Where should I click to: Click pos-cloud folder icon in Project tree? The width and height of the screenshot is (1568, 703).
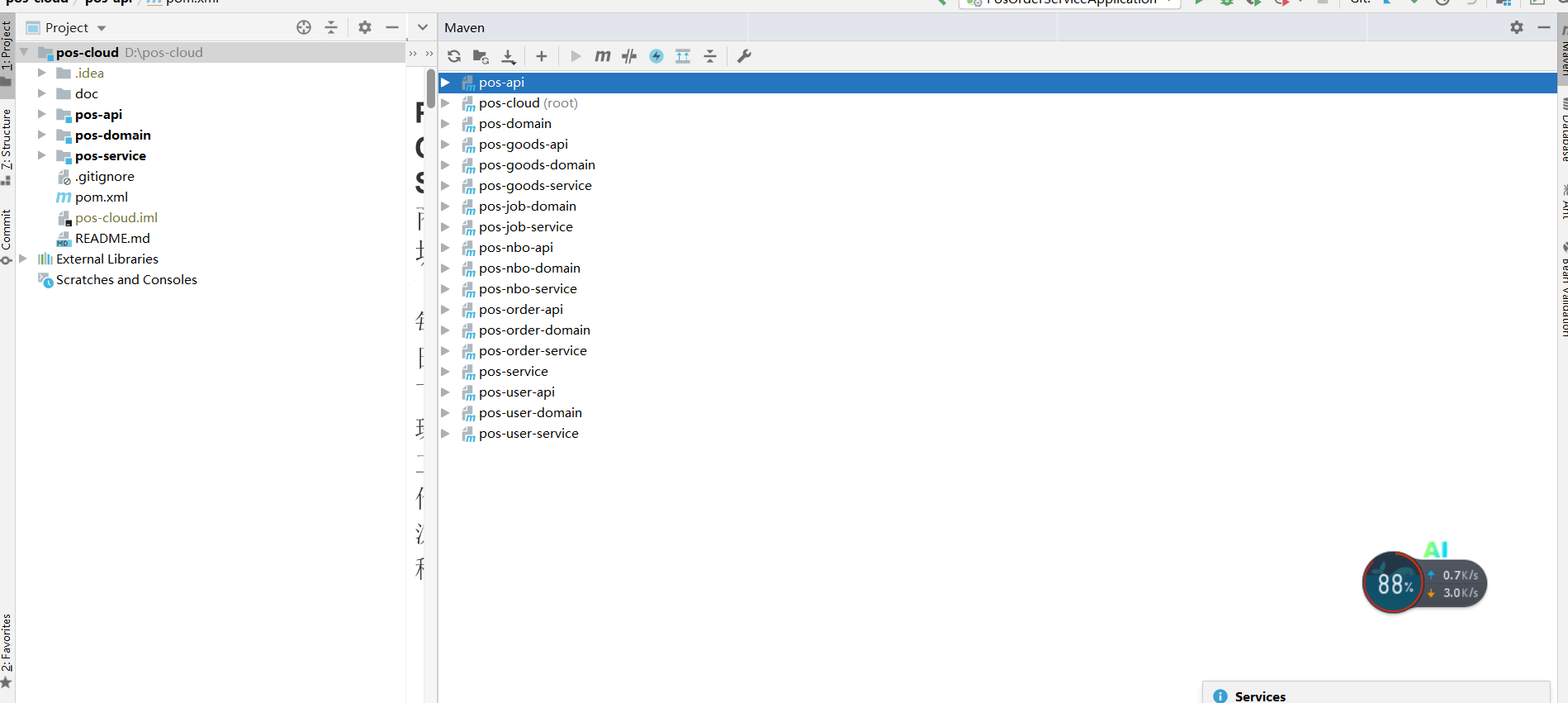click(45, 53)
